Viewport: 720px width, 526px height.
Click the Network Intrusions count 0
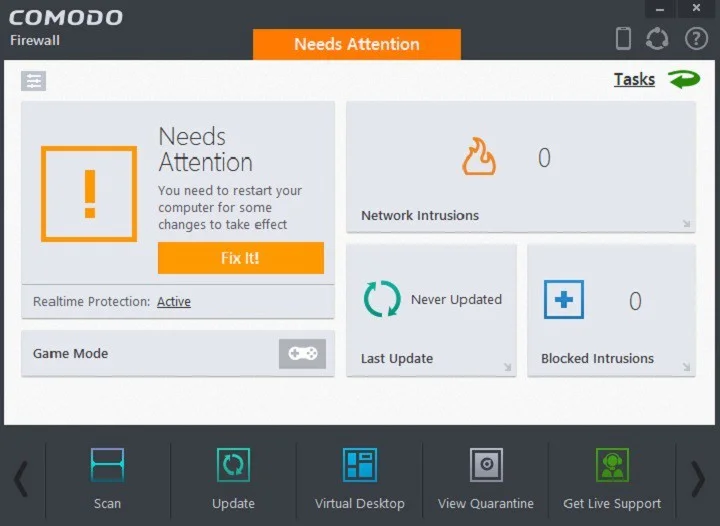544,157
